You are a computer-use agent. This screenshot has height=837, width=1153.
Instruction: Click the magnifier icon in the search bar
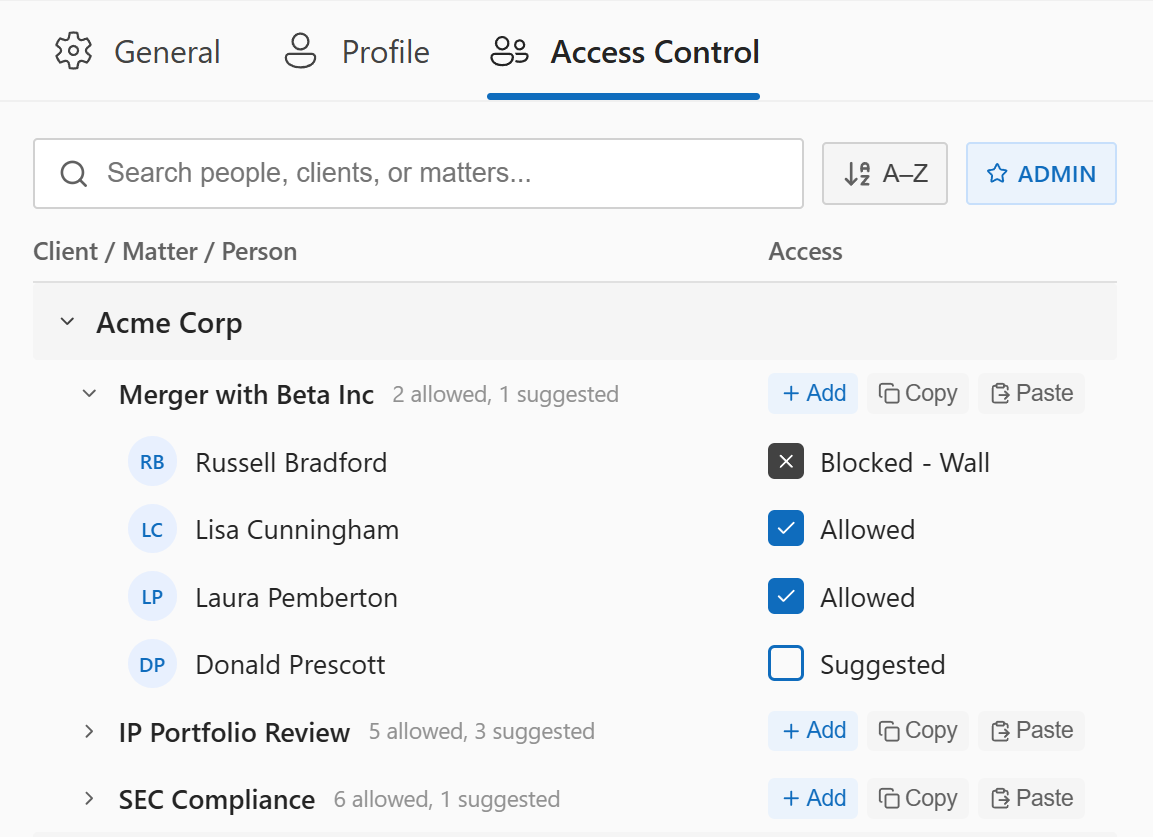(74, 173)
